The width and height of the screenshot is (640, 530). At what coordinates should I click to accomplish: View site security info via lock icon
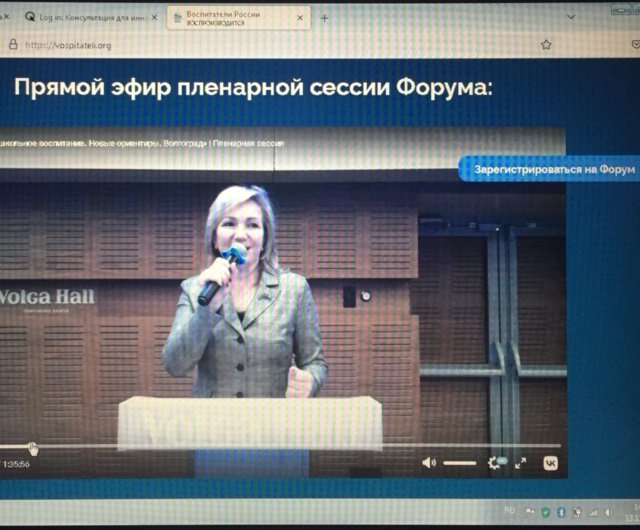(13, 44)
